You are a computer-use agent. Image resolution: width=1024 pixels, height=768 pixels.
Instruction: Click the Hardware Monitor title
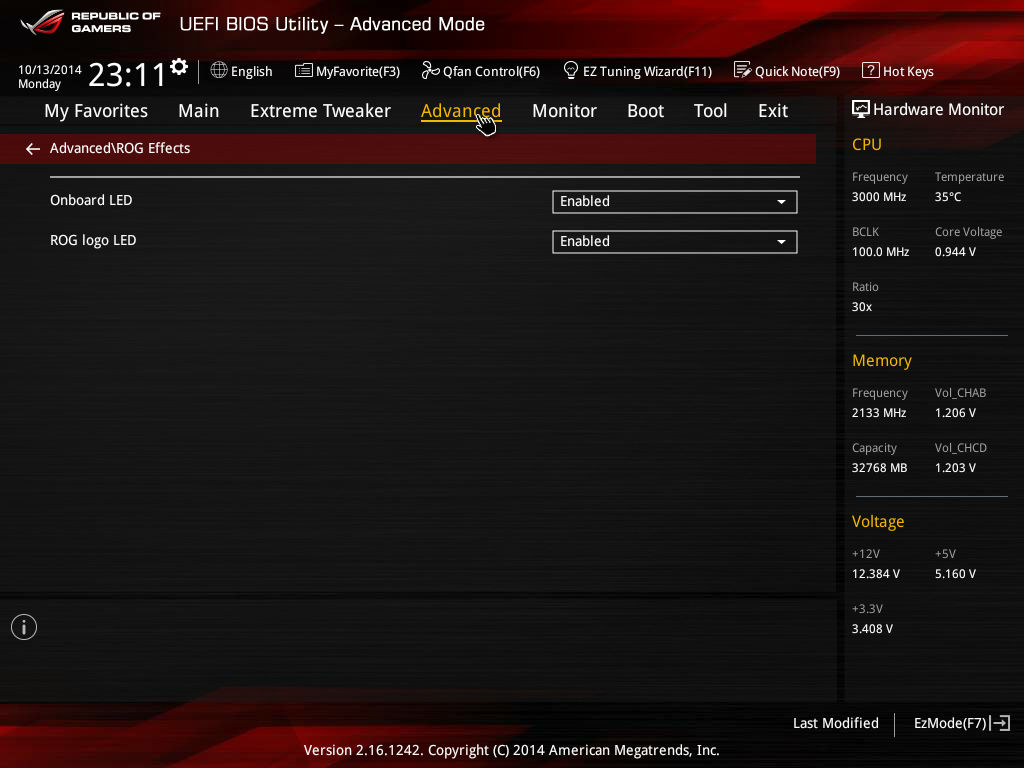[x=938, y=110]
